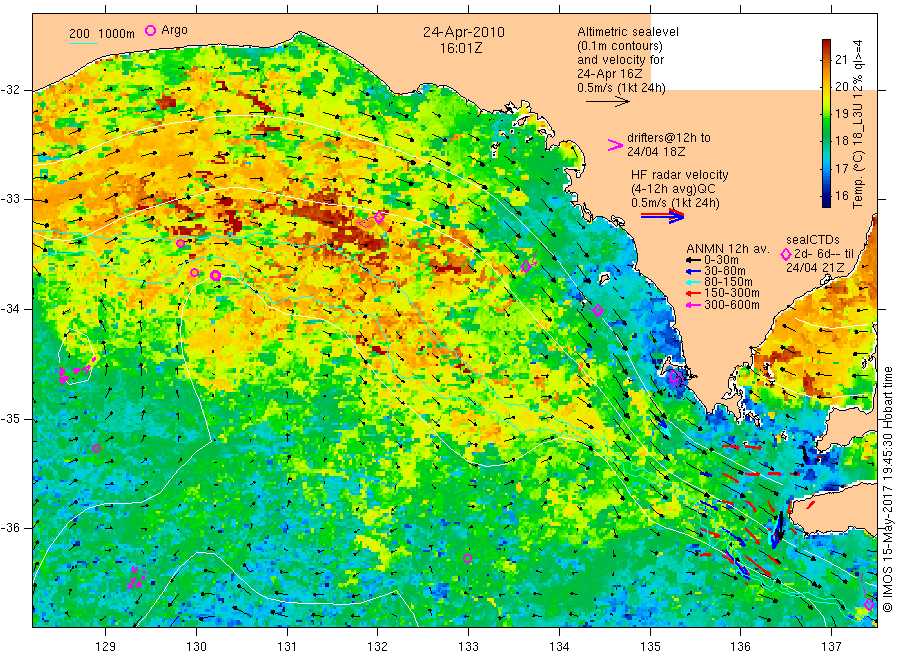Click the 20 tick on the color bar
Viewport: 900px width, 660px height.
(x=842, y=87)
